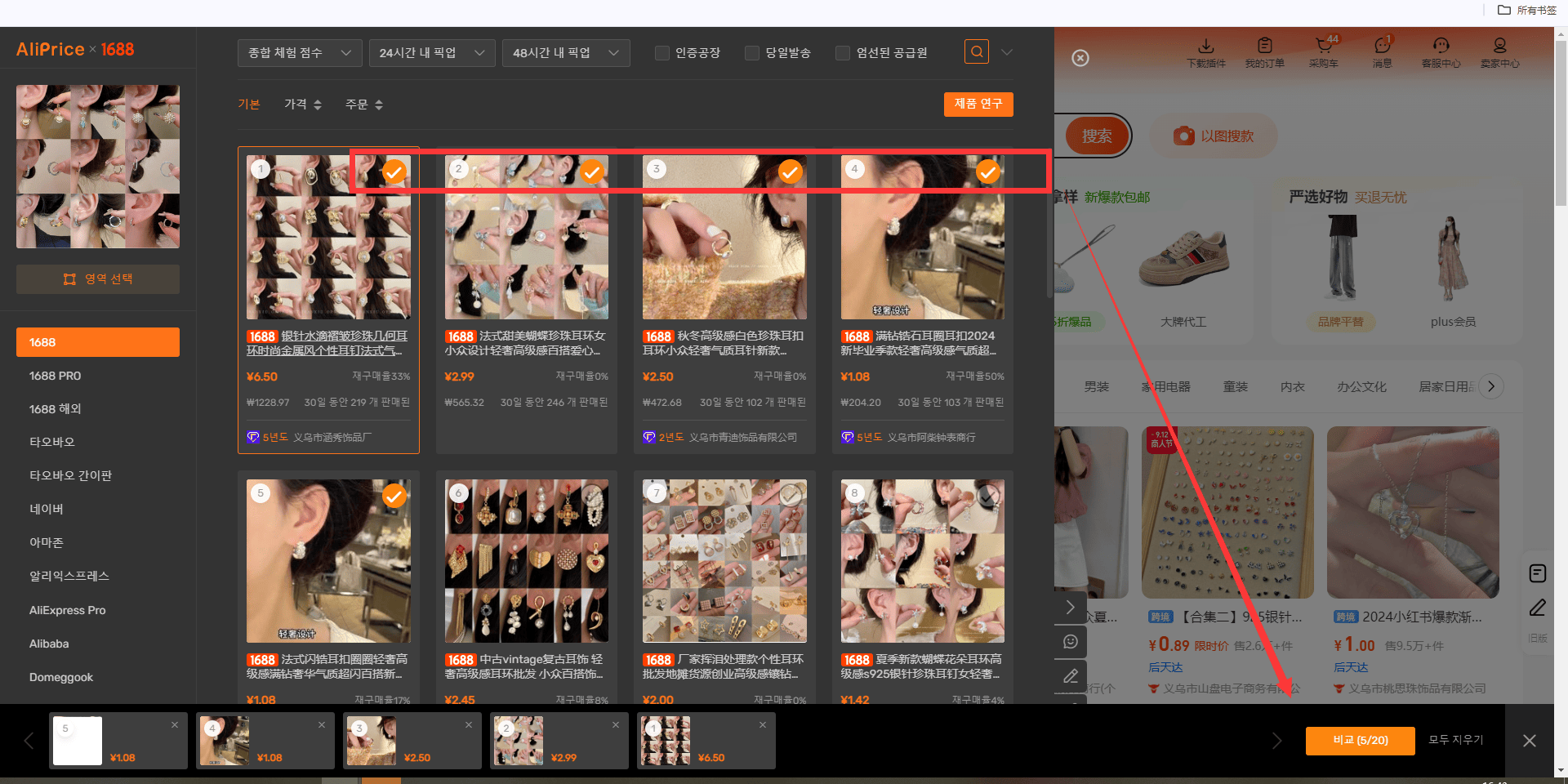1568x784 pixels.
Task: Click the 비교 (5/20) compare button
Action: (x=1361, y=740)
